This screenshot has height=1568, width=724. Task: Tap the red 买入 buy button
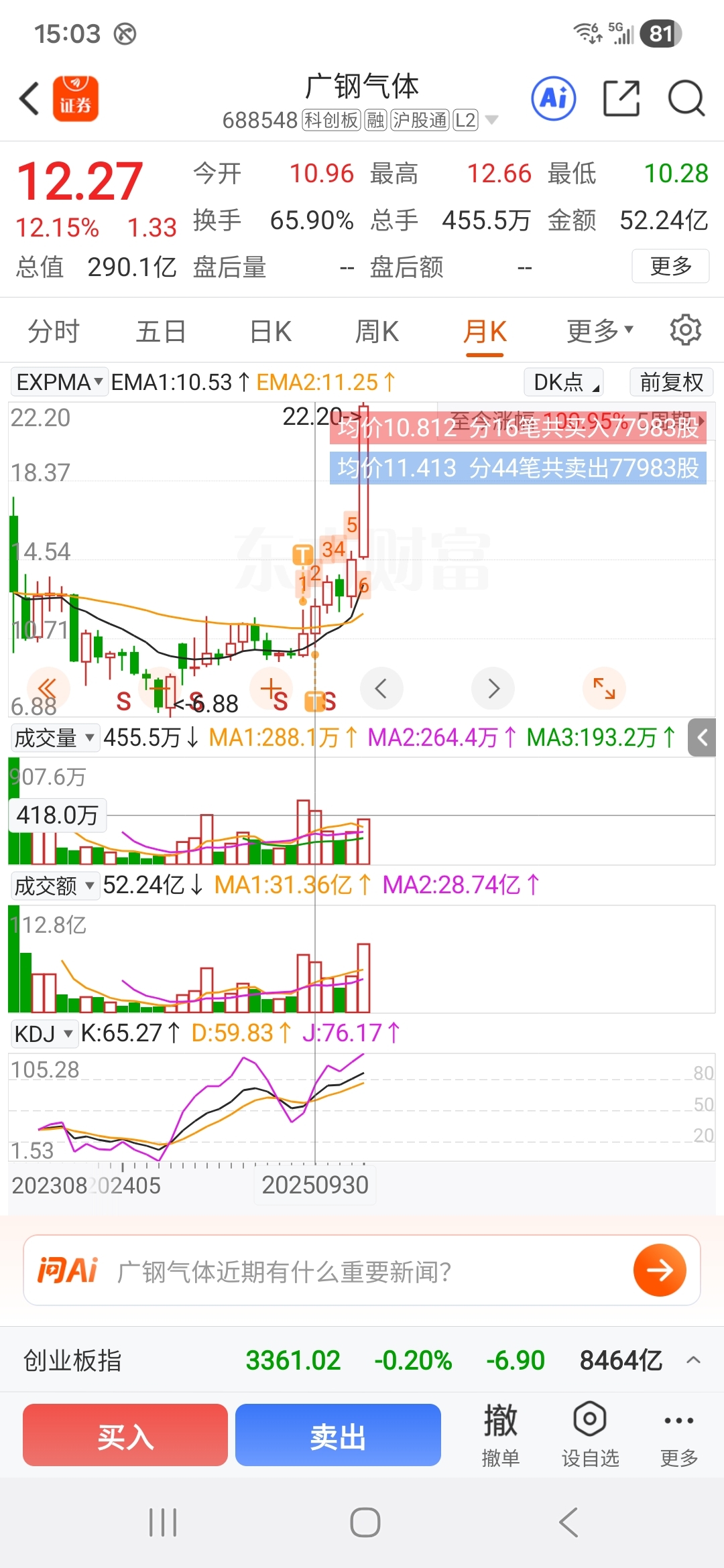point(125,1435)
